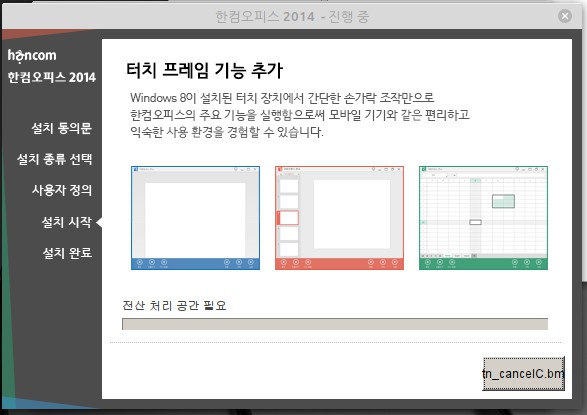Click the red presentation preview thumbnail
The height and width of the screenshot is (415, 587).
[x=339, y=218]
